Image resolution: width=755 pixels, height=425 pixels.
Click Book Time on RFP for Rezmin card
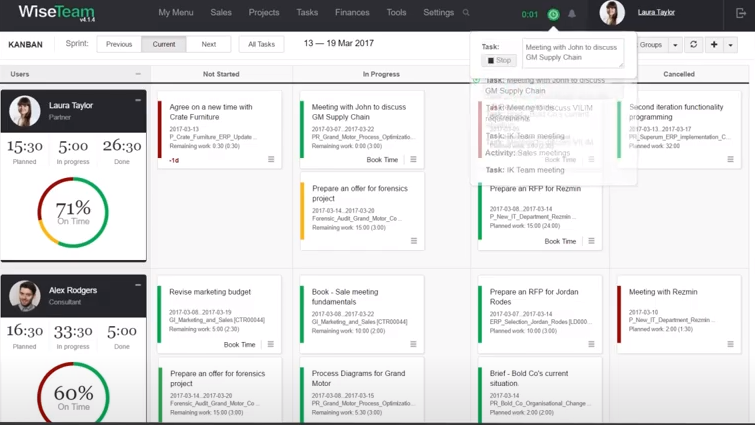click(x=560, y=241)
